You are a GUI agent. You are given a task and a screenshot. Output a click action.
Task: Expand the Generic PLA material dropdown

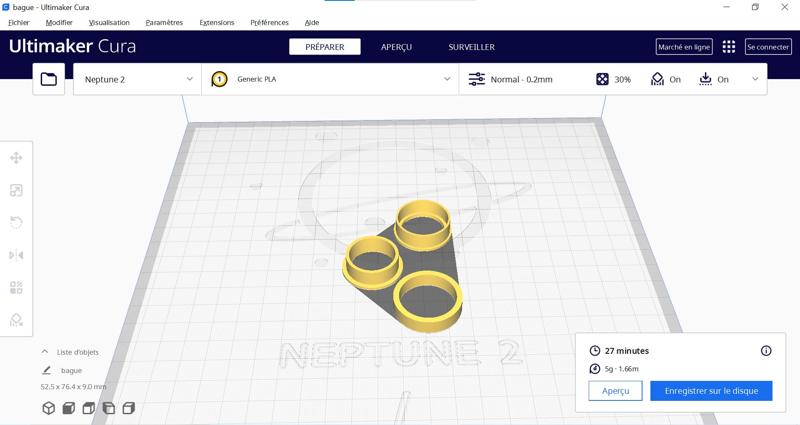[x=330, y=79]
